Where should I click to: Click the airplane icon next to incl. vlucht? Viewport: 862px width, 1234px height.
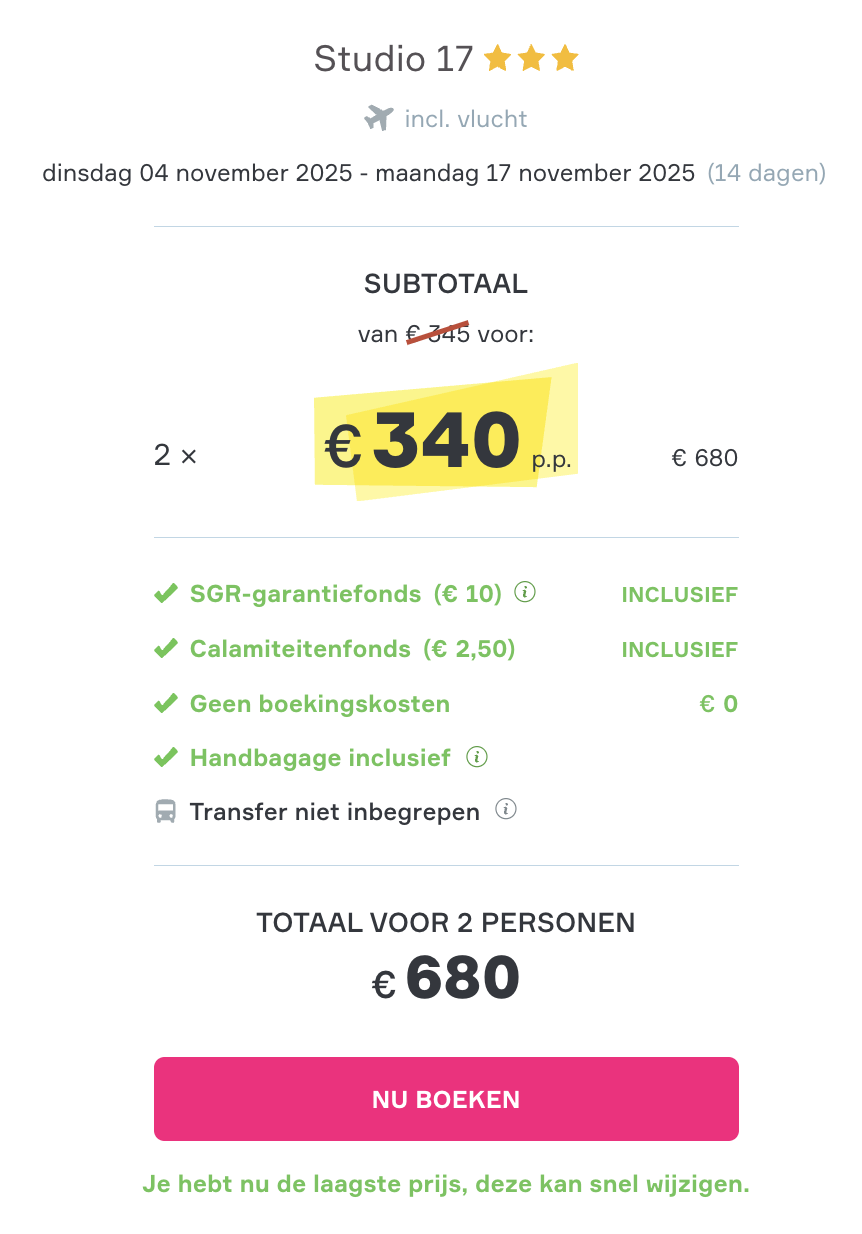pos(378,117)
